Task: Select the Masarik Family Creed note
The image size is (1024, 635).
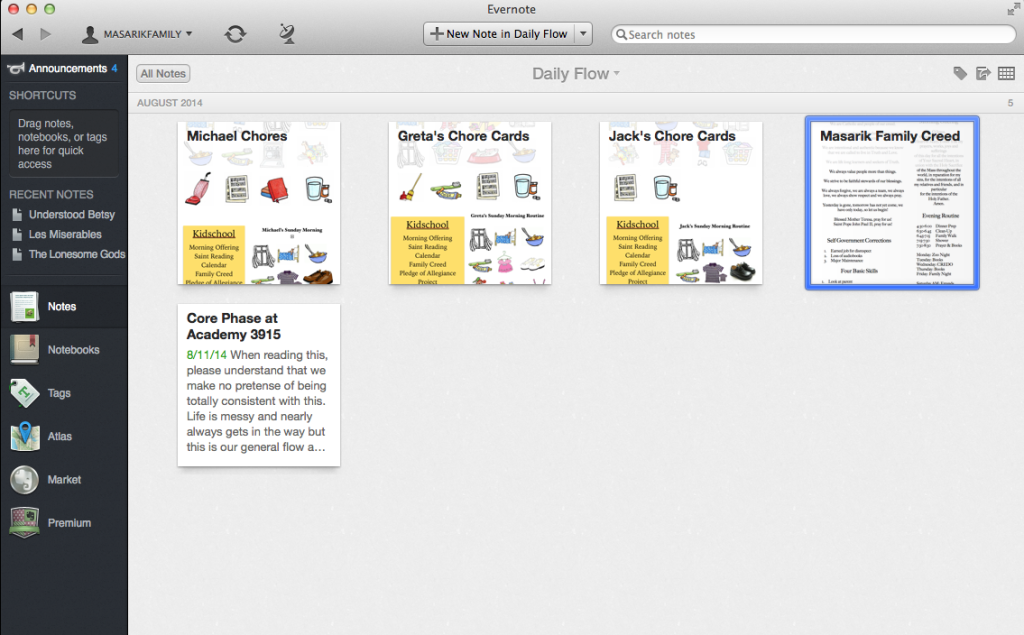Action: point(892,203)
